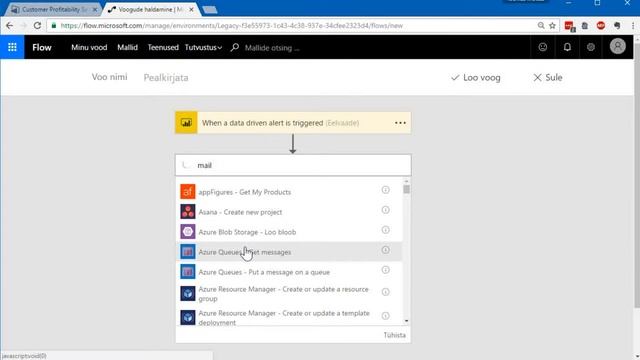The height and width of the screenshot is (360, 640).
Task: Show info for Azure Queues Get messages
Action: pyautogui.click(x=385, y=250)
